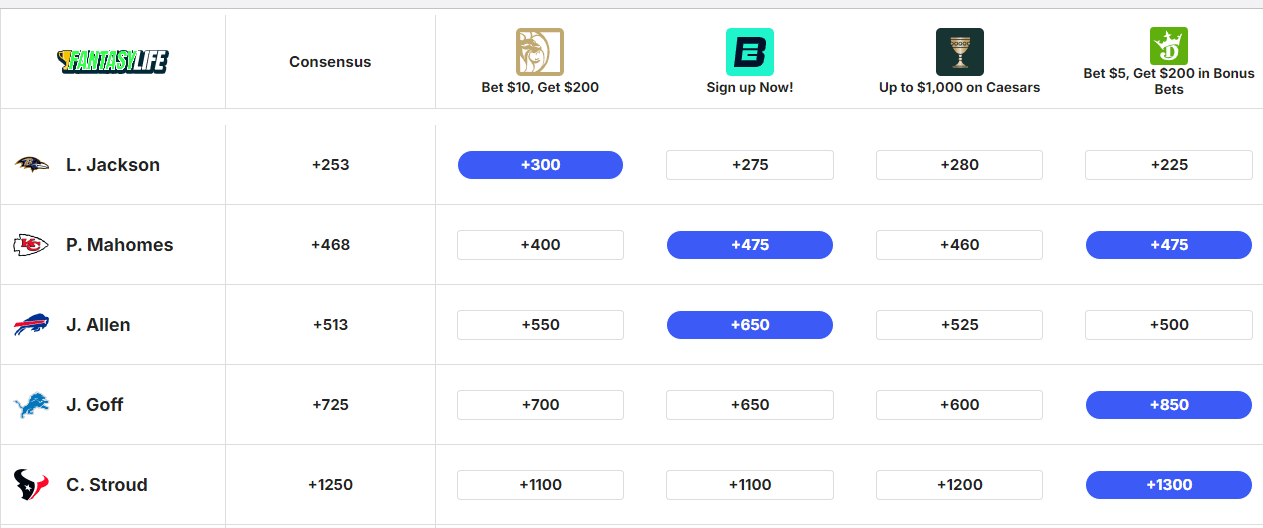Click the Lions logo beside J. Goff
Image resolution: width=1263 pixels, height=528 pixels.
[31, 405]
